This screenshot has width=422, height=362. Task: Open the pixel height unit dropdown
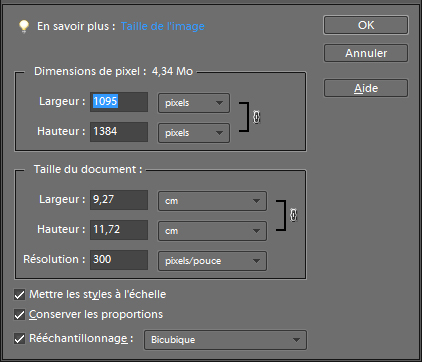194,133
